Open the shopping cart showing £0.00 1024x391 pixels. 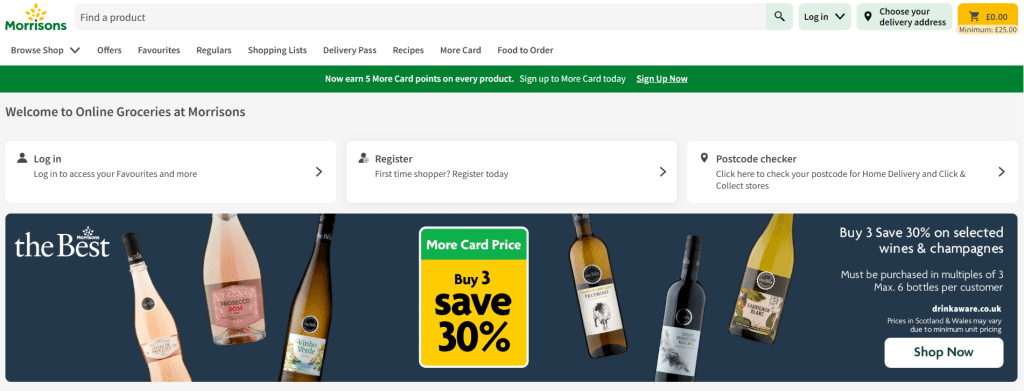click(x=989, y=17)
